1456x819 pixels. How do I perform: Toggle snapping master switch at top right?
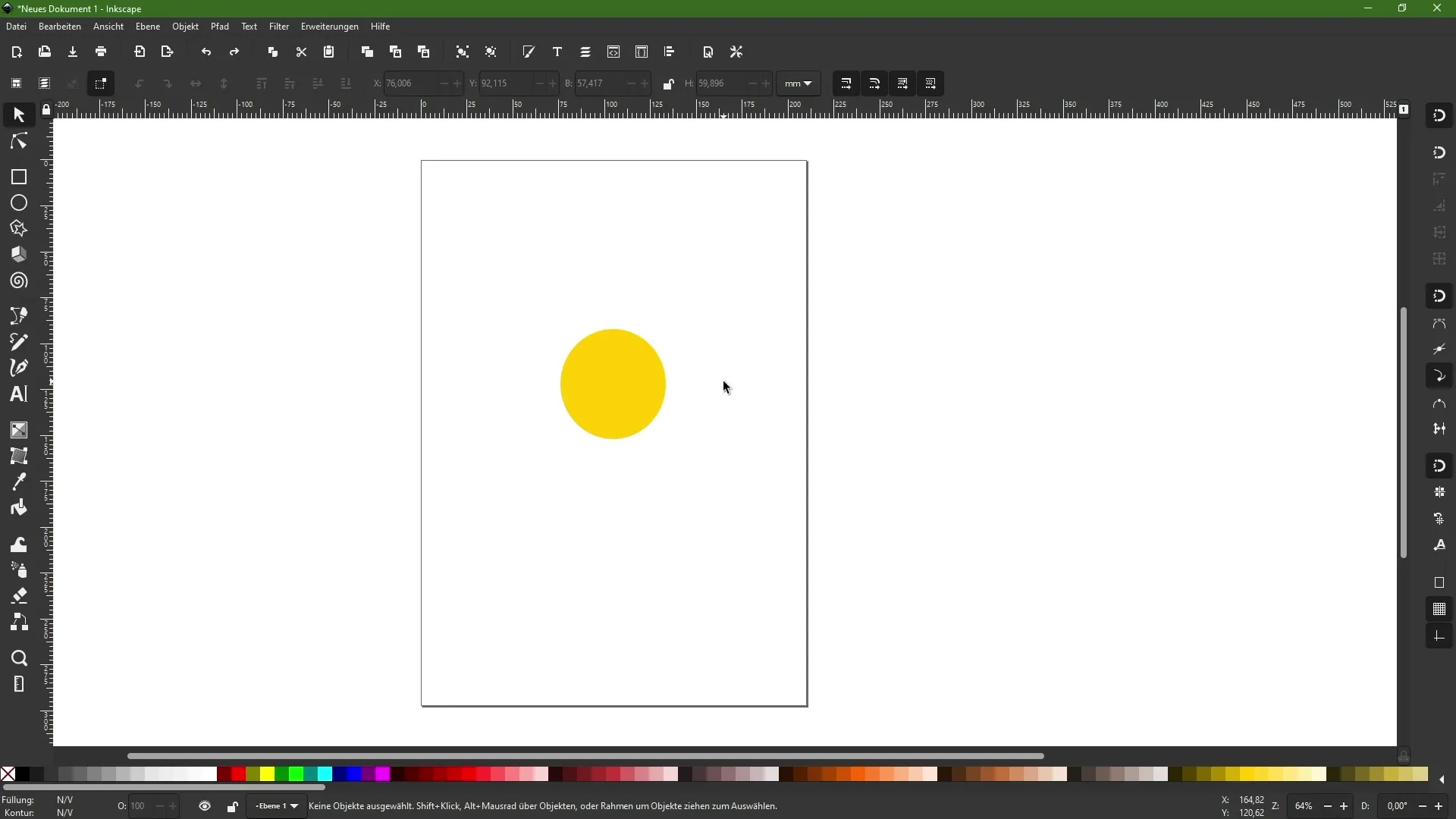click(1439, 116)
